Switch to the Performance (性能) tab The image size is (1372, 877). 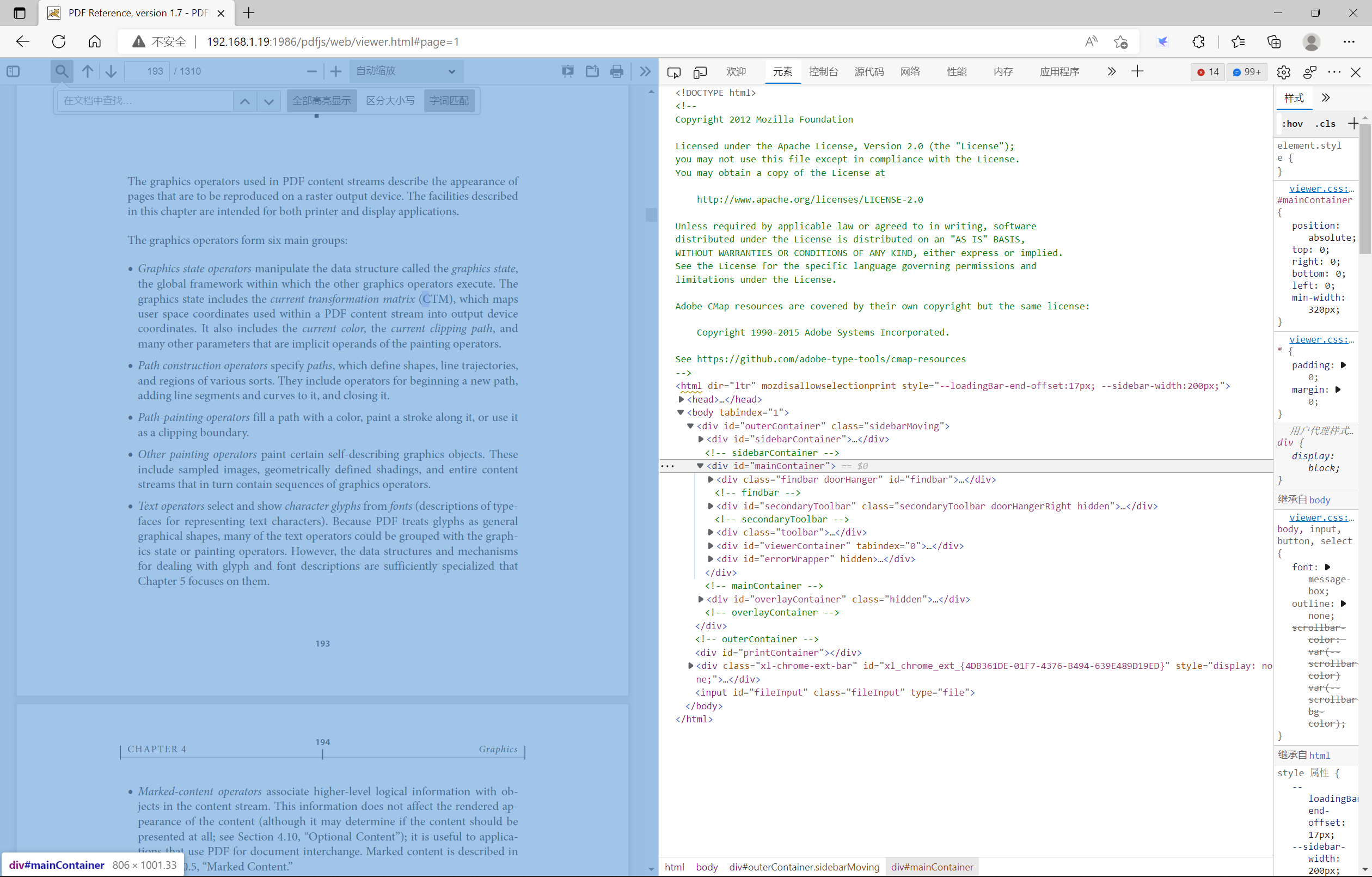tap(957, 72)
